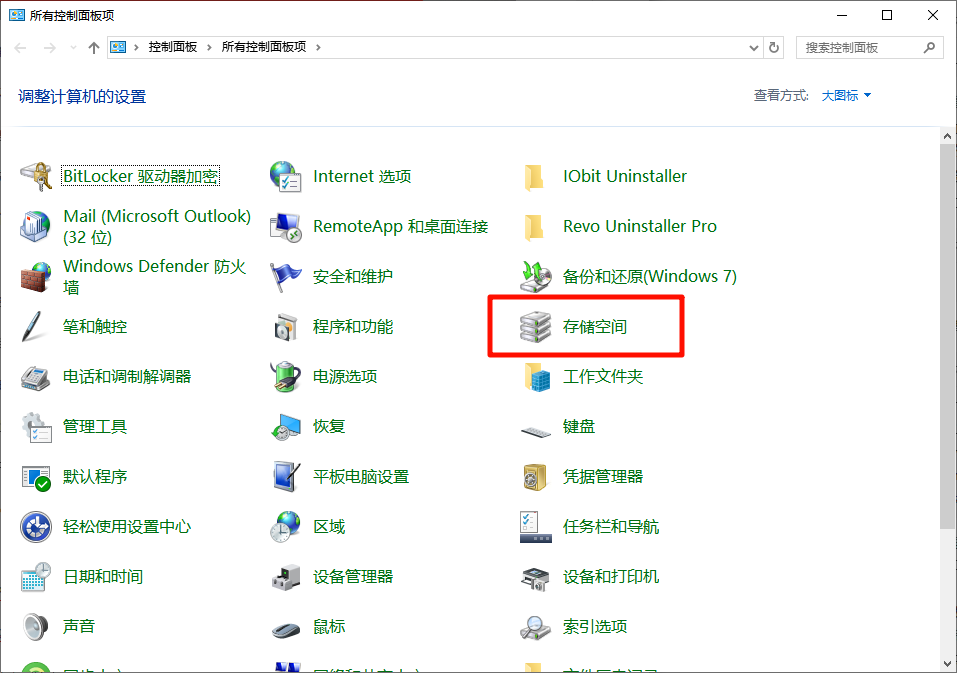This screenshot has height=673, width=957.
Task: Open the 索引选项 text link
Action: [594, 627]
